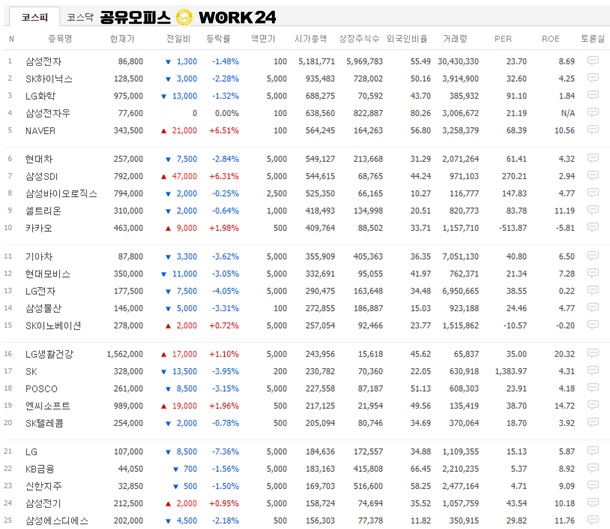Click the 거래량 column header
Image resolution: width=610 pixels, height=529 pixels.
click(x=455, y=39)
